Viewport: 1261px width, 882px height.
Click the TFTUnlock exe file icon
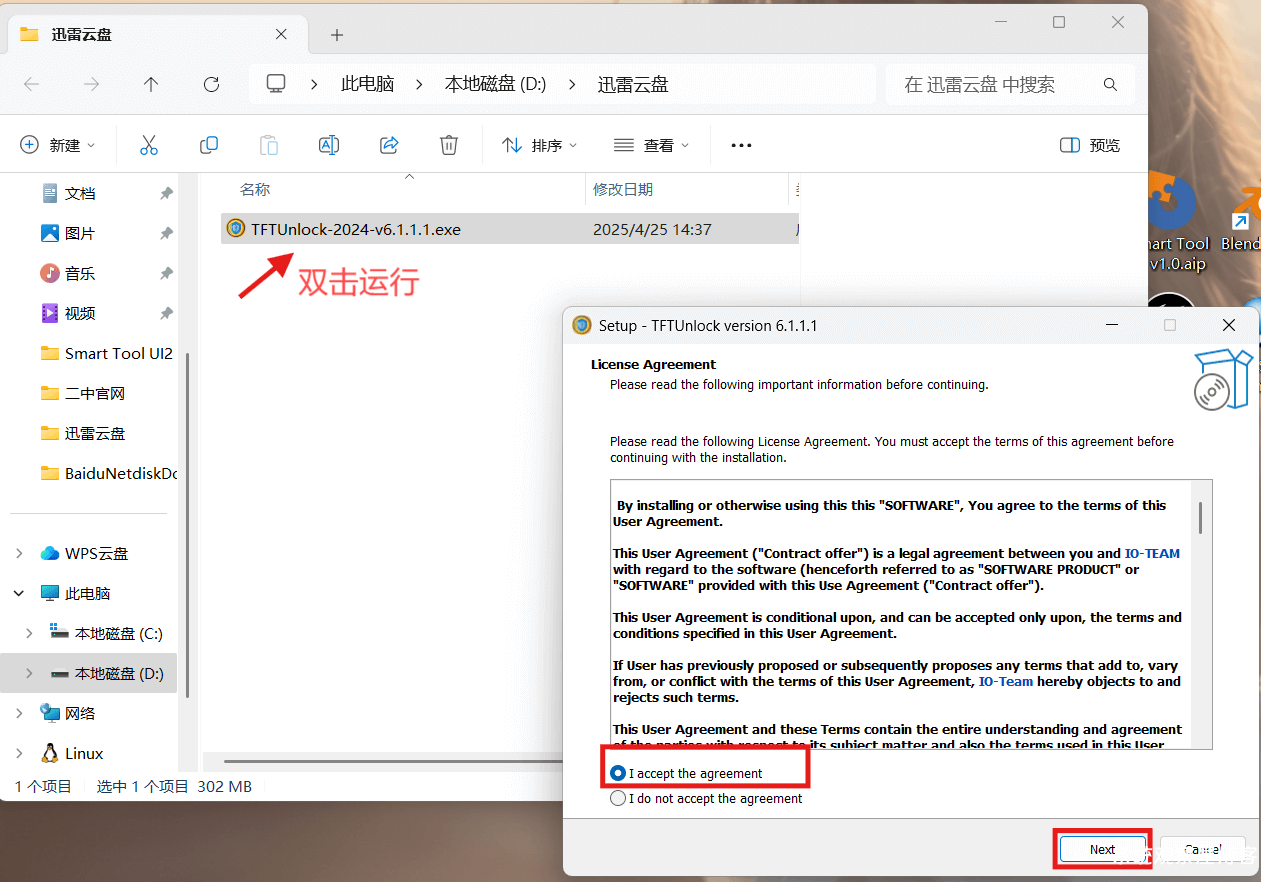tap(236, 229)
